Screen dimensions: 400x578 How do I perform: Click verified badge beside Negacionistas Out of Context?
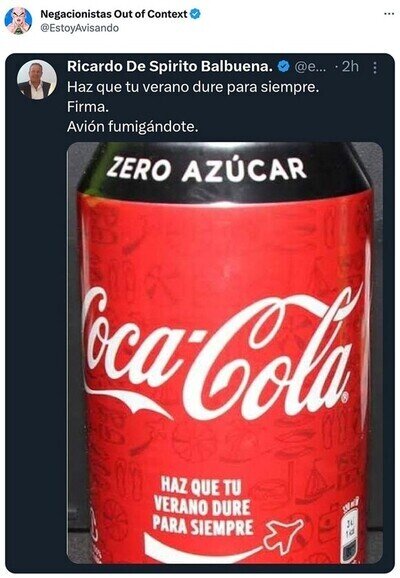(x=195, y=14)
